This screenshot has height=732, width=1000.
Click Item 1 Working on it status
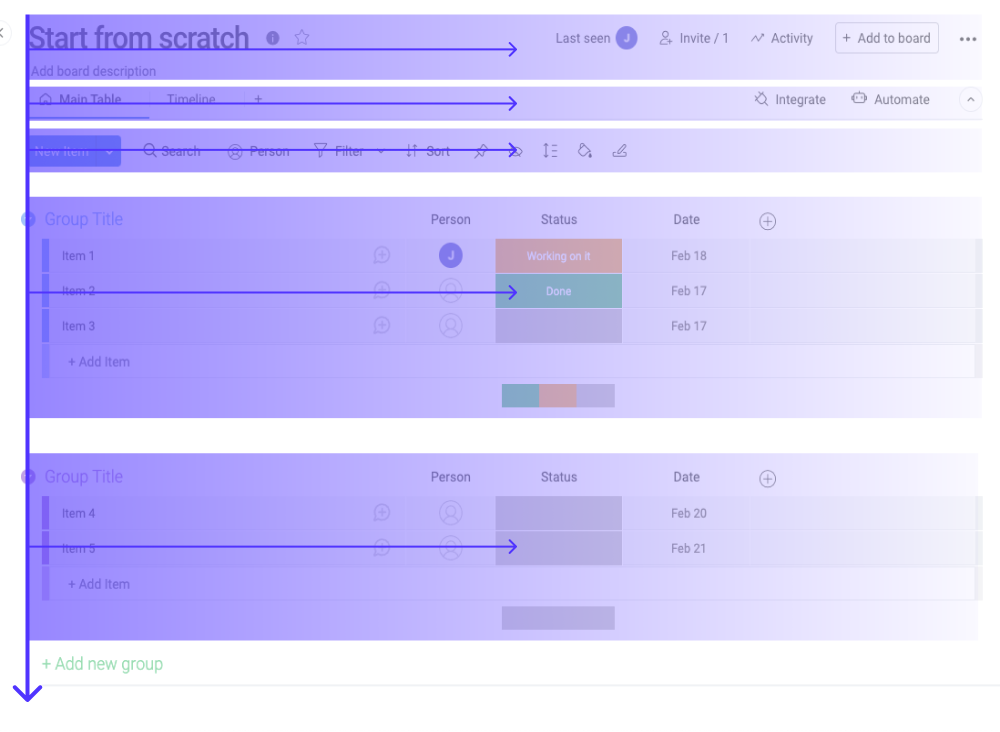tap(559, 256)
